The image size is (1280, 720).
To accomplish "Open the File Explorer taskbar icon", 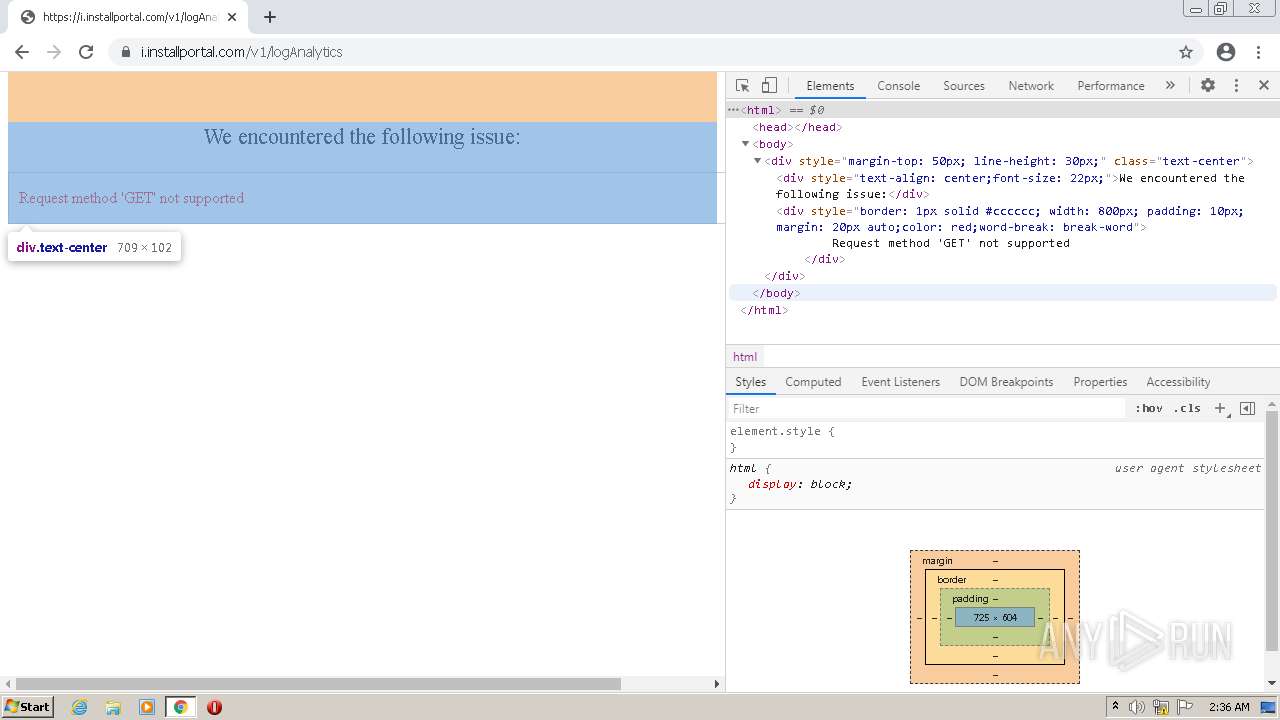I will click(x=113, y=707).
